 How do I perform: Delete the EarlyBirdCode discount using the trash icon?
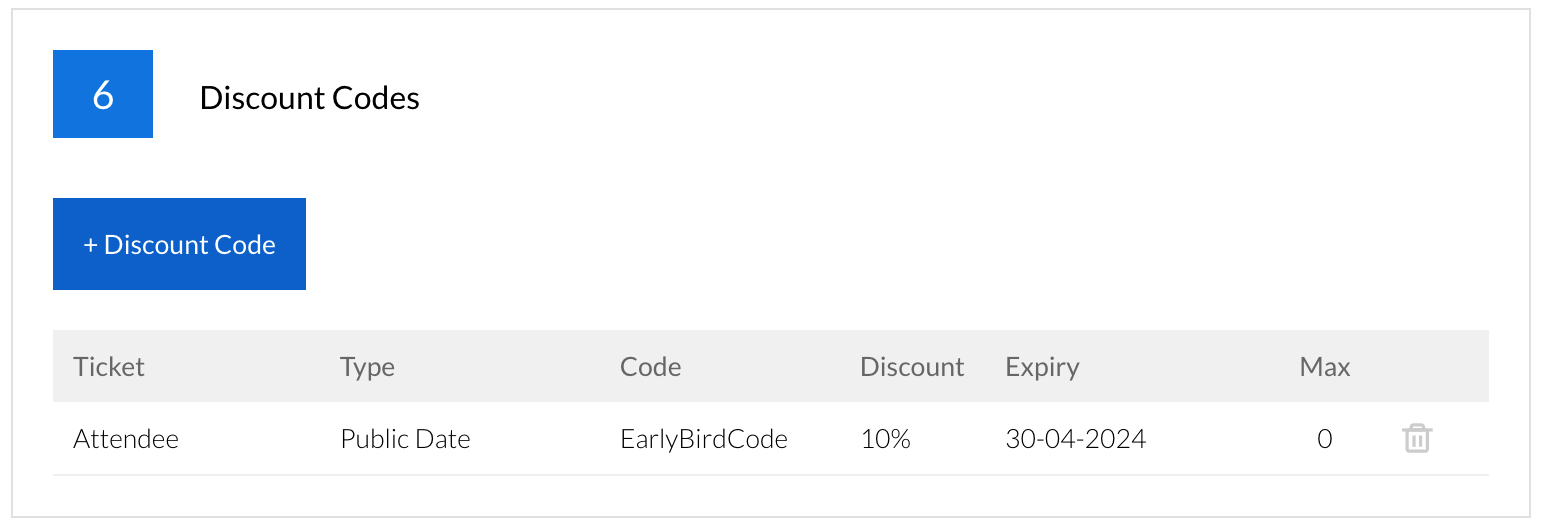click(x=1417, y=438)
